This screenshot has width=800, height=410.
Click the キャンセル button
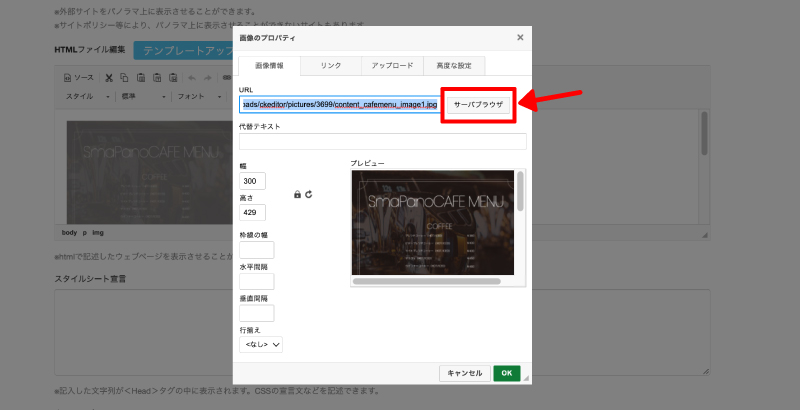pyautogui.click(x=464, y=373)
